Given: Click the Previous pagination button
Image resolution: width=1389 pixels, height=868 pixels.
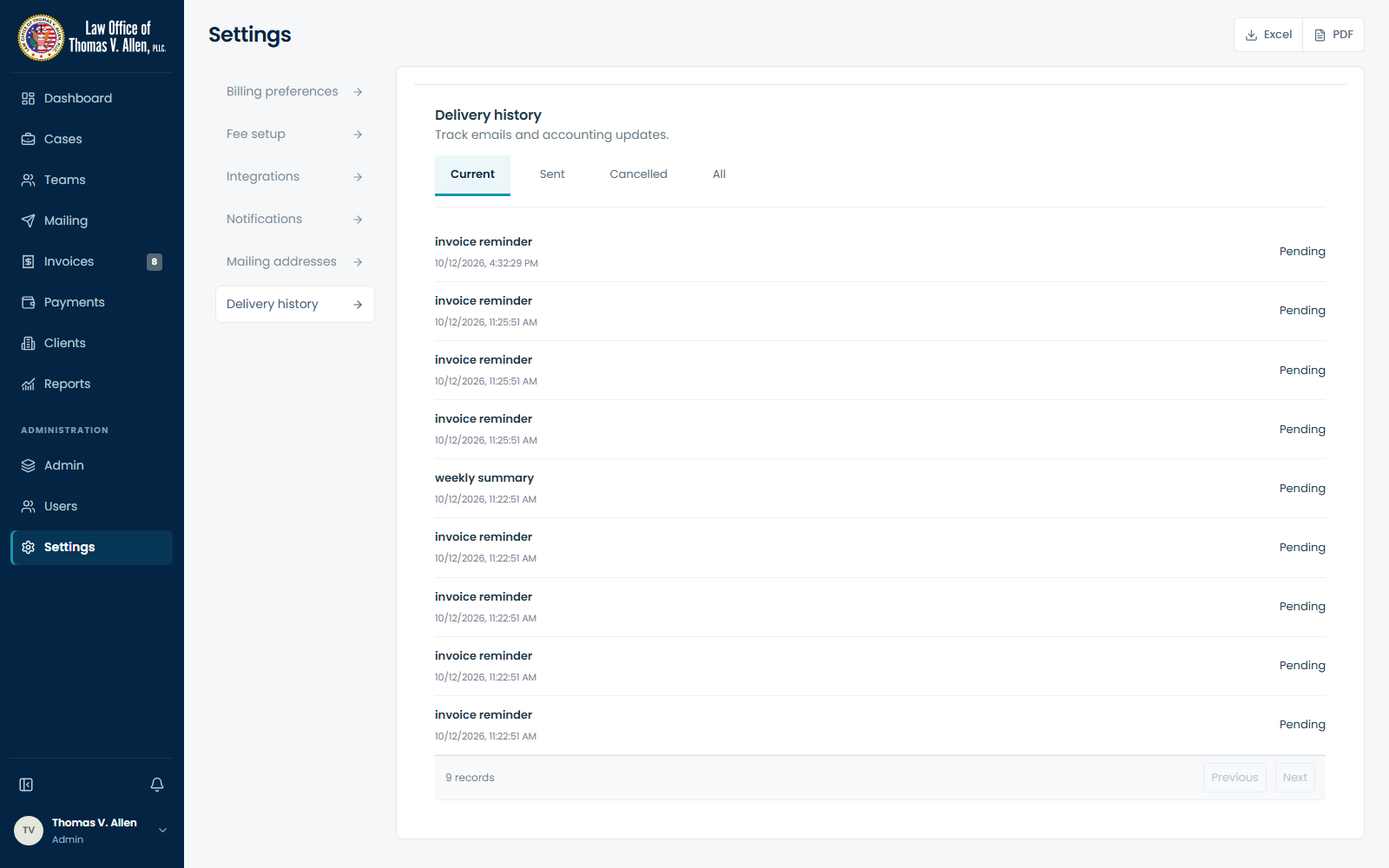Looking at the screenshot, I should 1234,778.
